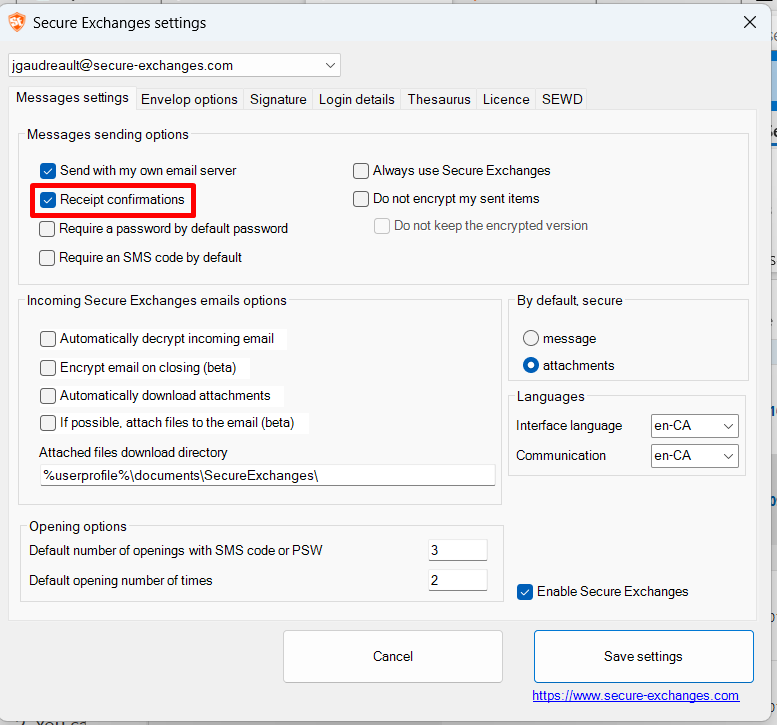Open the Communication language dropdown
The image size is (777, 725).
tap(694, 455)
